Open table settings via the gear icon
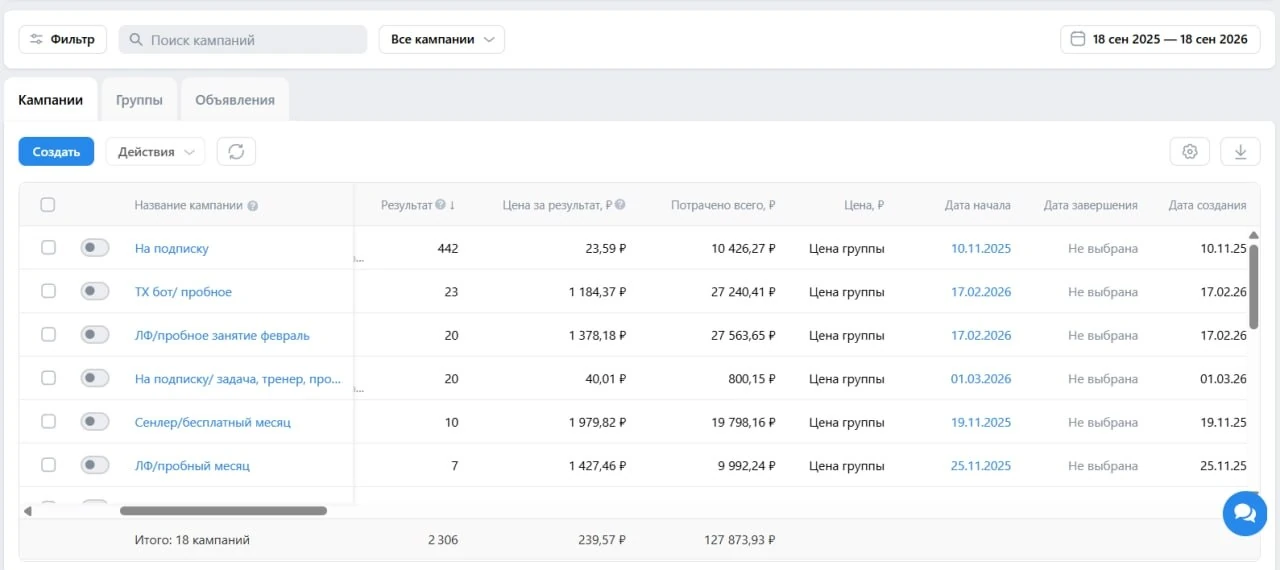 tap(1189, 152)
